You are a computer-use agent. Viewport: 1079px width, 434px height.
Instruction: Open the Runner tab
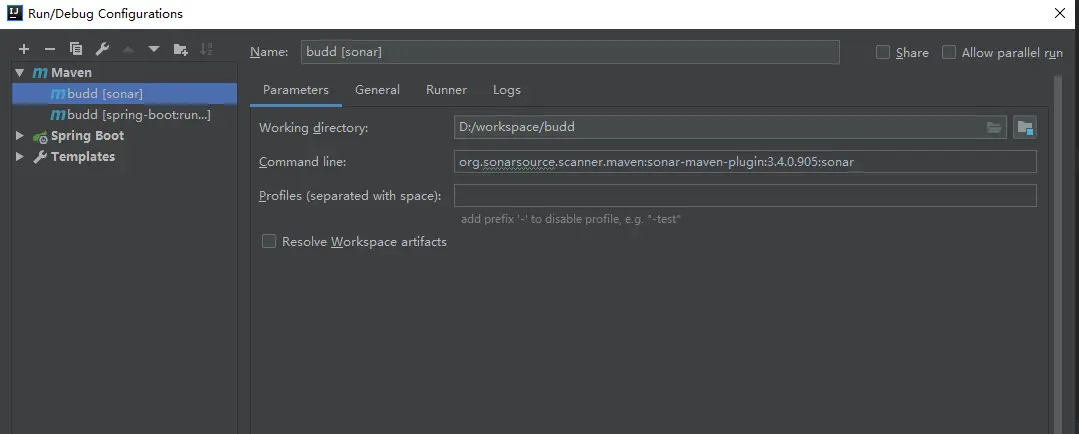(446, 90)
